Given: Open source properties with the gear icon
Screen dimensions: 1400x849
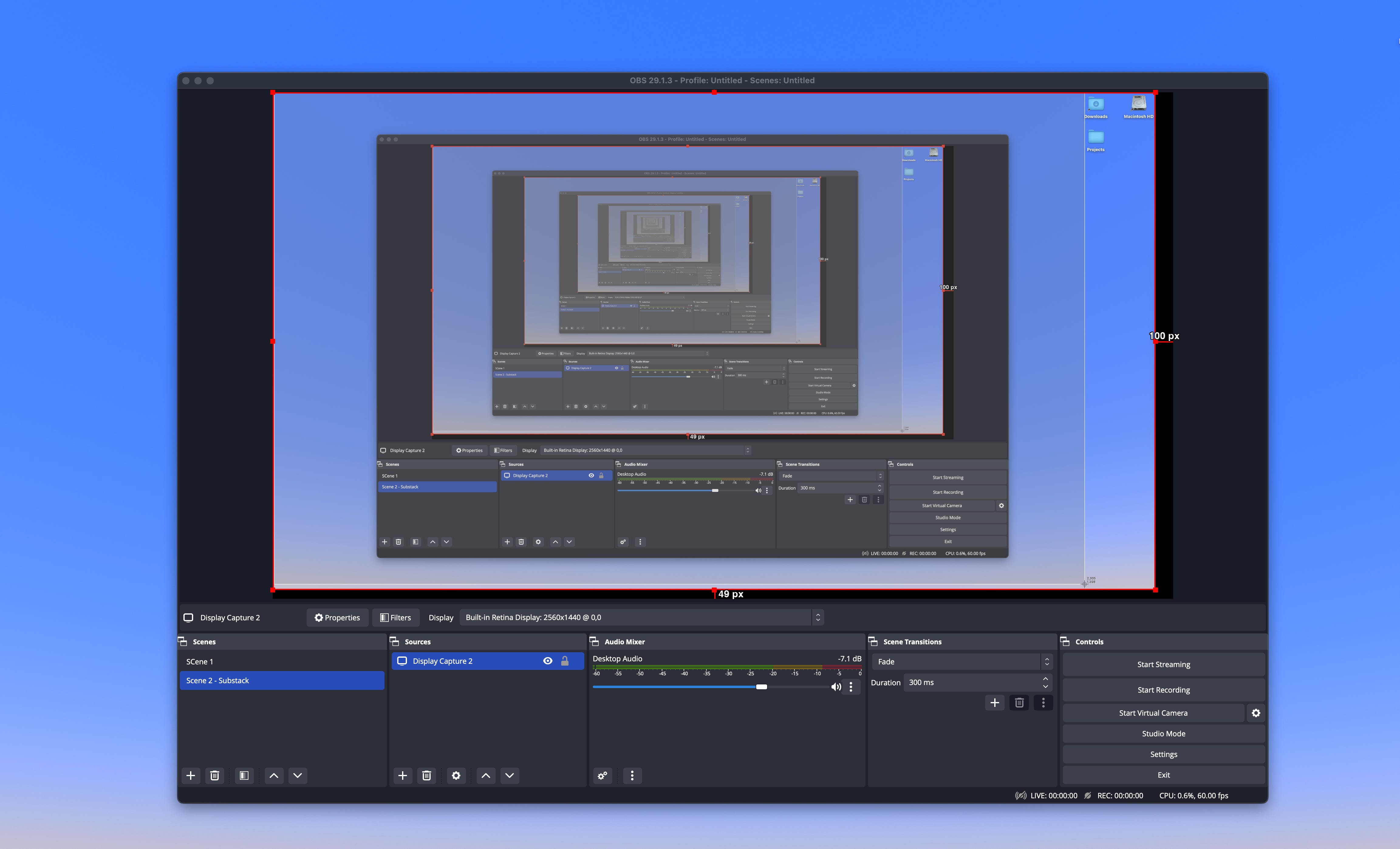Looking at the screenshot, I should (x=456, y=775).
